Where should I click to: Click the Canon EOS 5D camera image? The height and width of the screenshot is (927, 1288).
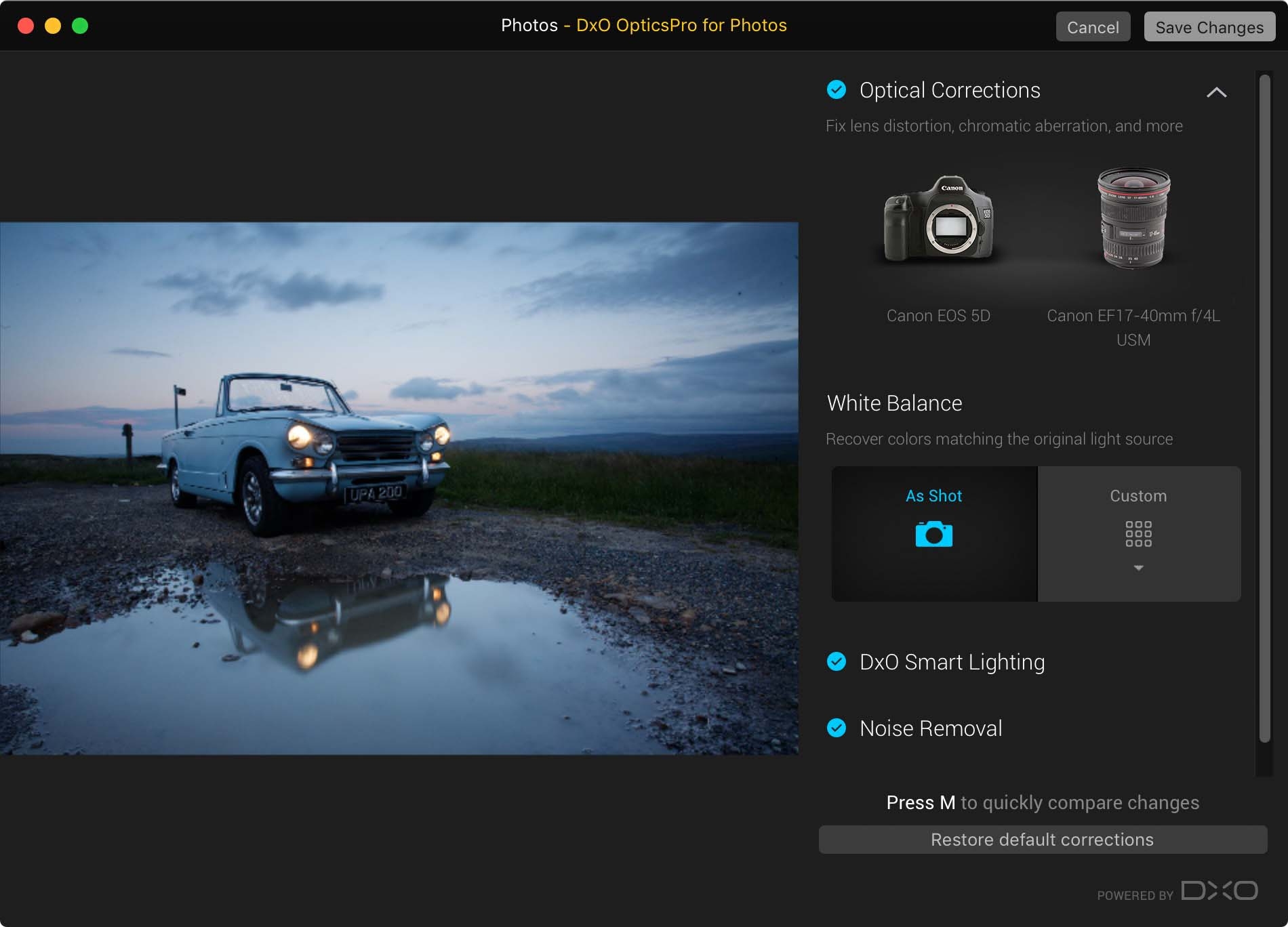(x=938, y=218)
